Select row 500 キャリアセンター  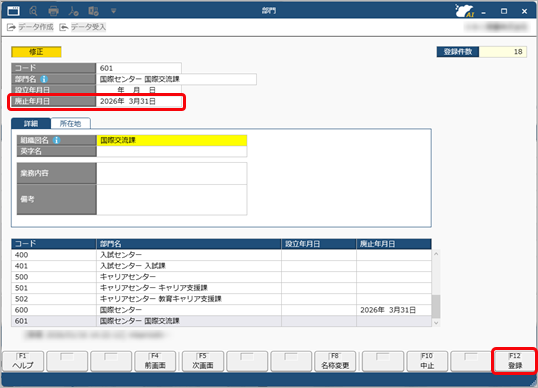coord(221,277)
